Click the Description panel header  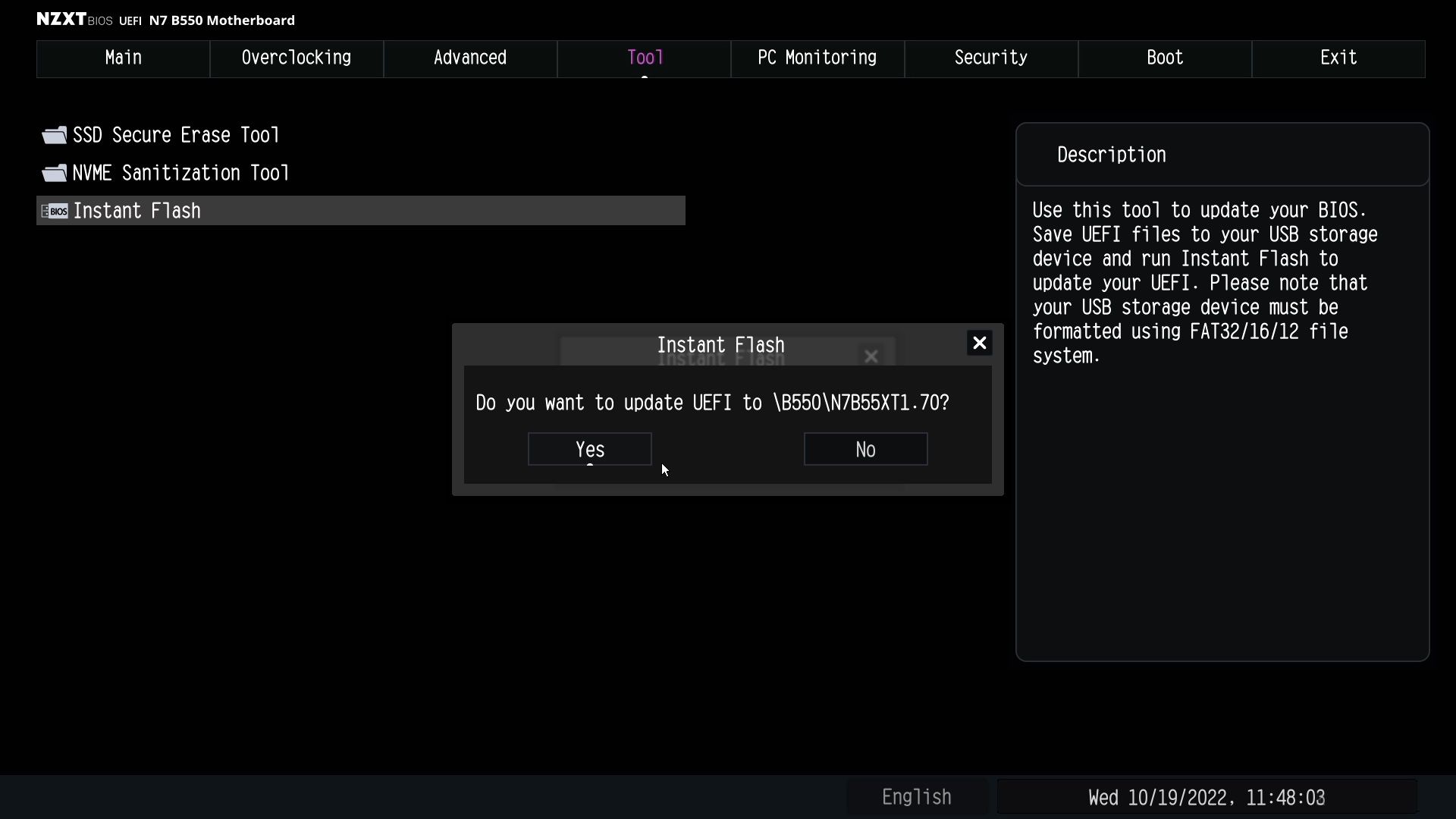pyautogui.click(x=1222, y=155)
